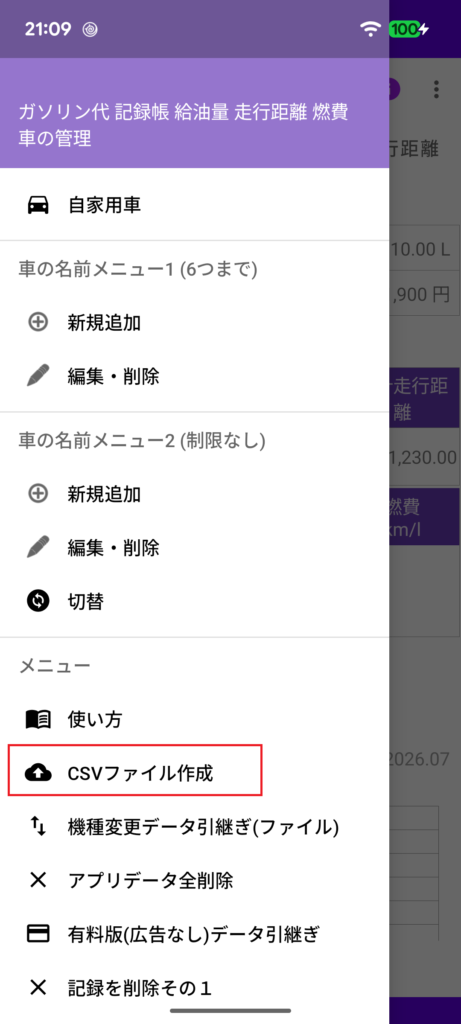Tap the plus icon under 車の名前メニュー1
This screenshot has height=1024, width=461.
(38, 322)
